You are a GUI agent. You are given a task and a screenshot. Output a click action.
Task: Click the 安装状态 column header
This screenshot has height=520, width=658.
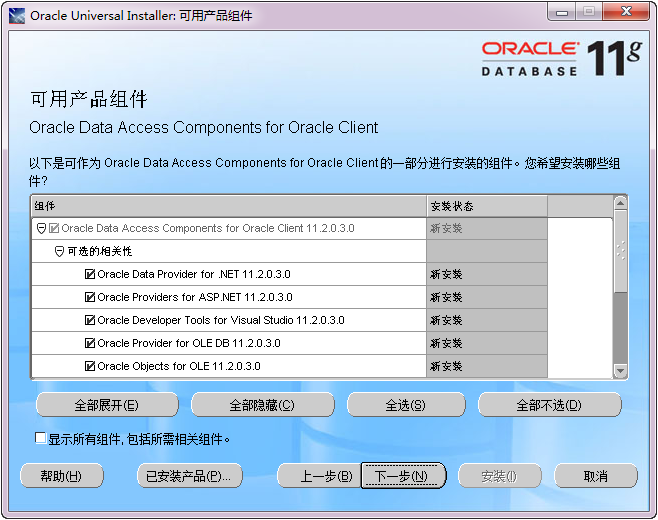487,206
